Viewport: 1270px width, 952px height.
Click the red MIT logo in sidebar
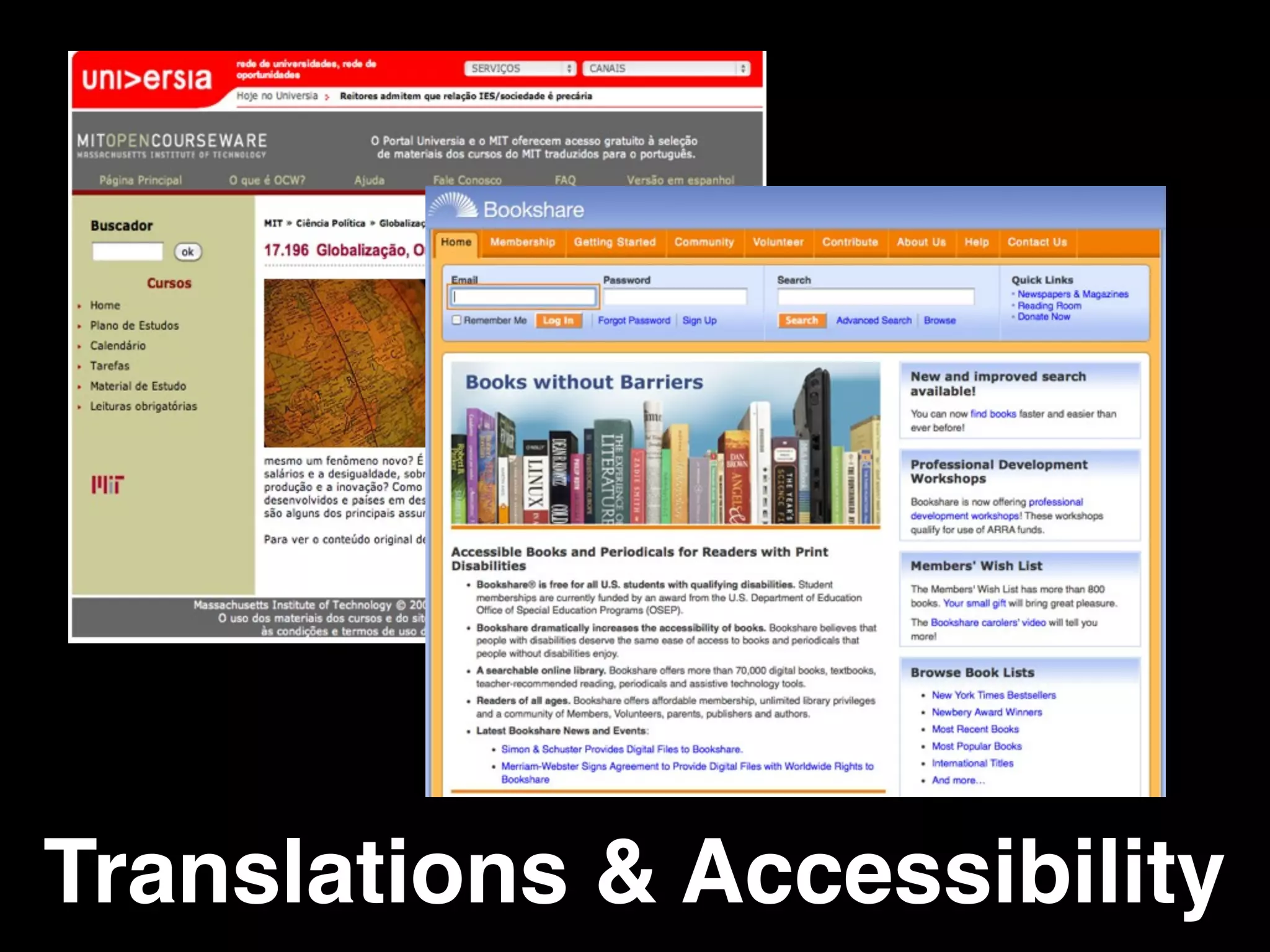tap(108, 485)
